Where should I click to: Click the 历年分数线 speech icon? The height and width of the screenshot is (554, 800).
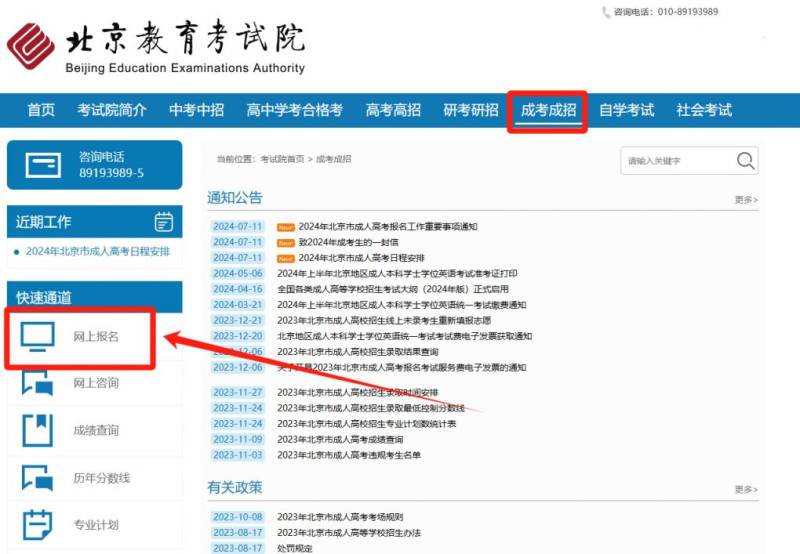(38, 477)
